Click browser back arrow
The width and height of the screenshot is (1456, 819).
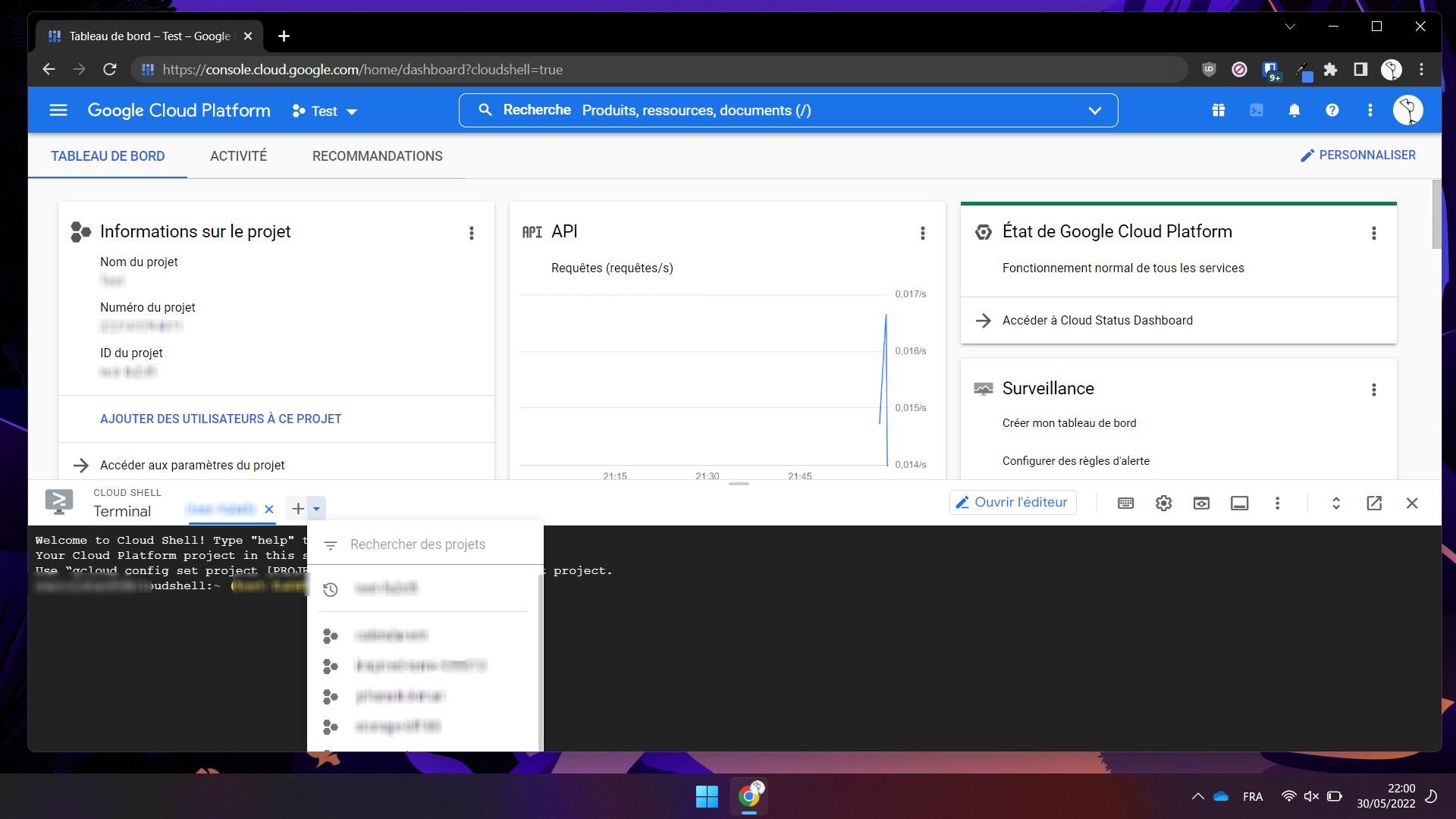coord(49,70)
